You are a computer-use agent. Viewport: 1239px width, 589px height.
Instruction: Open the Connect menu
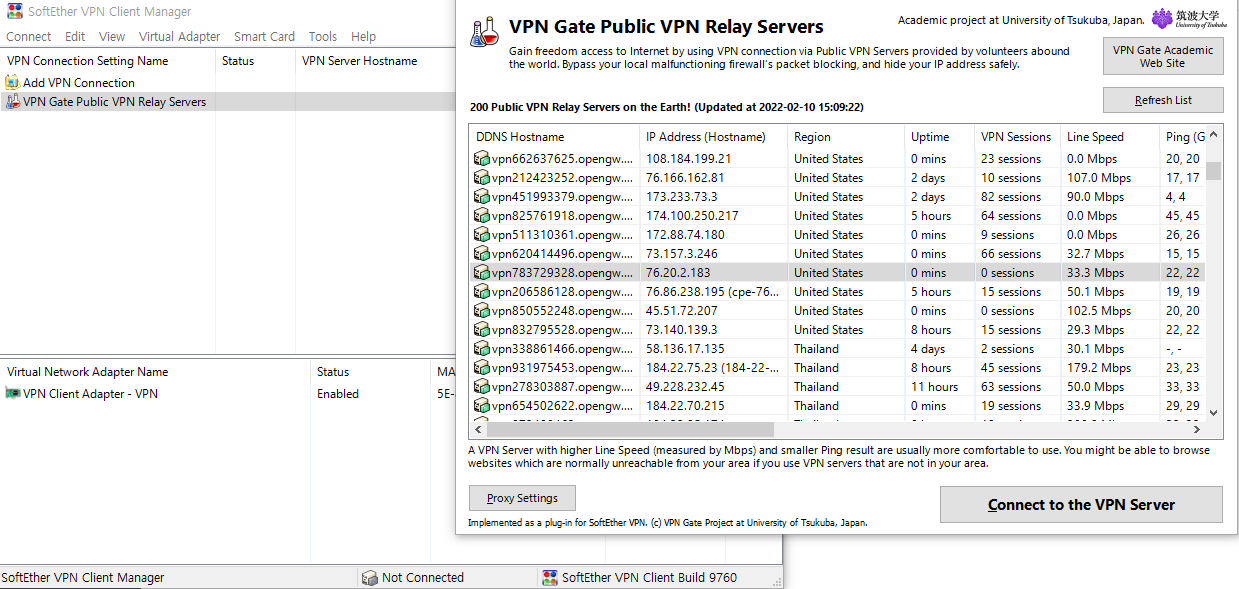(x=29, y=36)
